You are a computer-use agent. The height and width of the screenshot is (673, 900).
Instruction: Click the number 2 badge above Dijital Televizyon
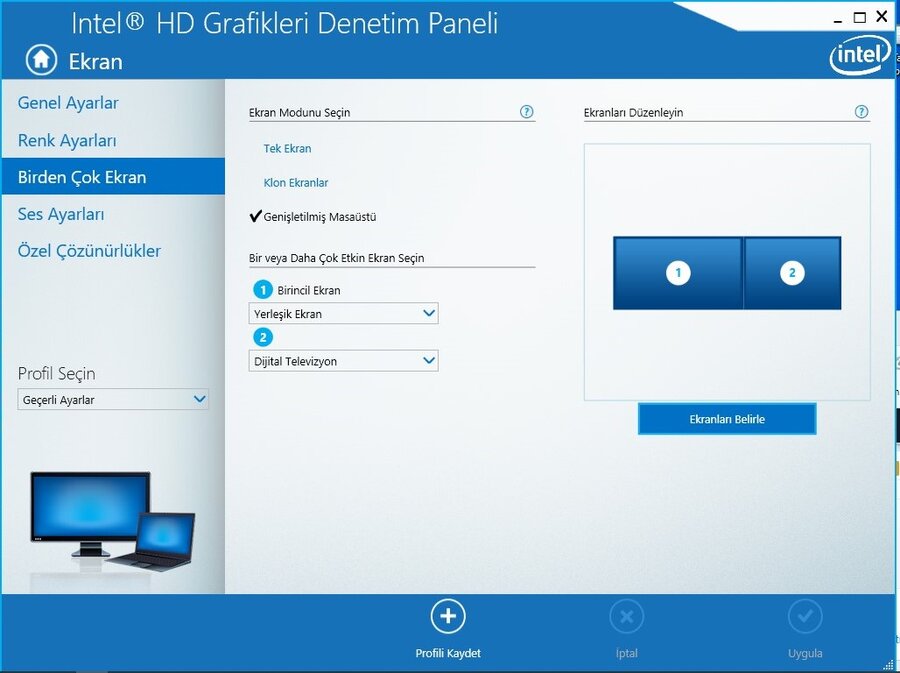coord(263,337)
